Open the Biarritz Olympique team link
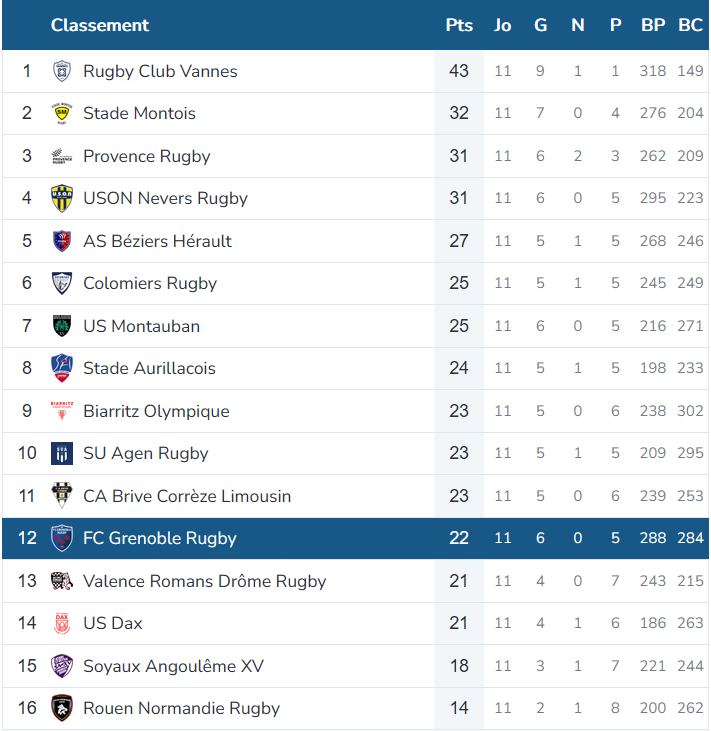The width and height of the screenshot is (711, 731). click(156, 411)
